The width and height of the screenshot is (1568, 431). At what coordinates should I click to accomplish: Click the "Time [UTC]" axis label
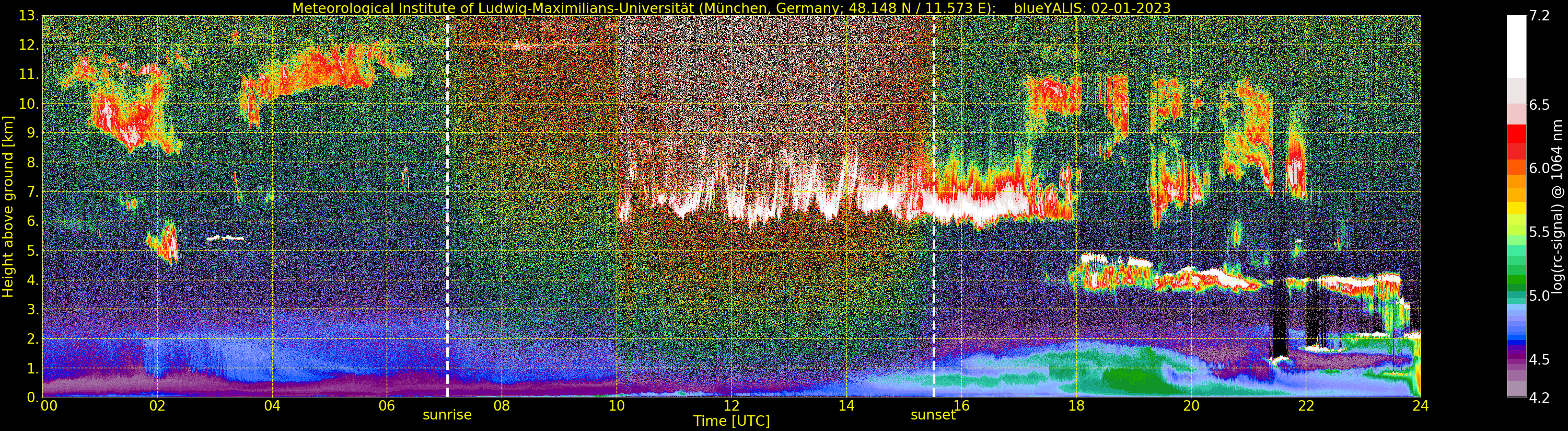coord(731,421)
